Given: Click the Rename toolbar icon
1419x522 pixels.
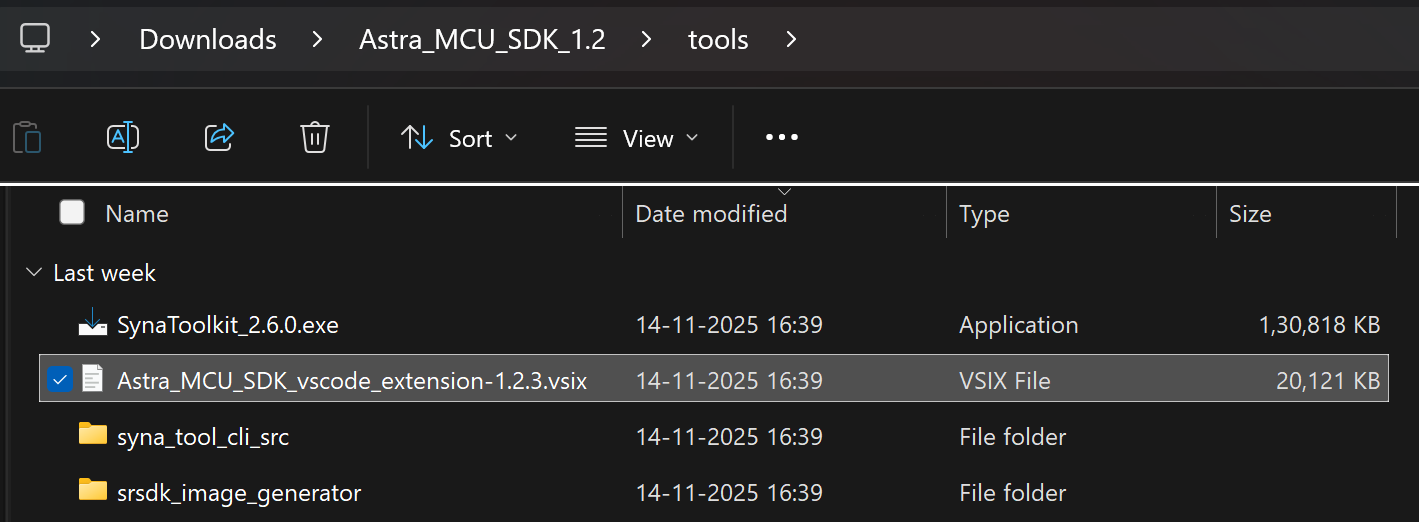Looking at the screenshot, I should point(122,137).
